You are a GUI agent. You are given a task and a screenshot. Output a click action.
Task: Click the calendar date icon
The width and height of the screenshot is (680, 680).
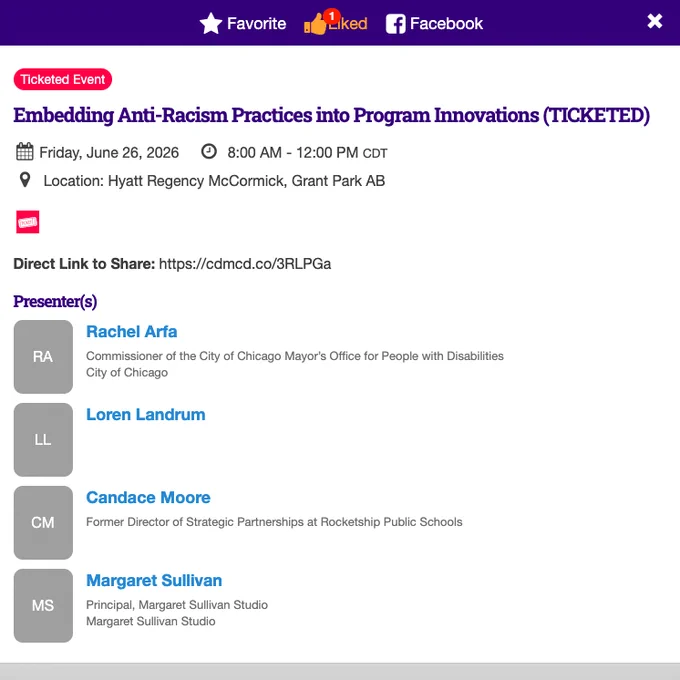click(x=25, y=152)
